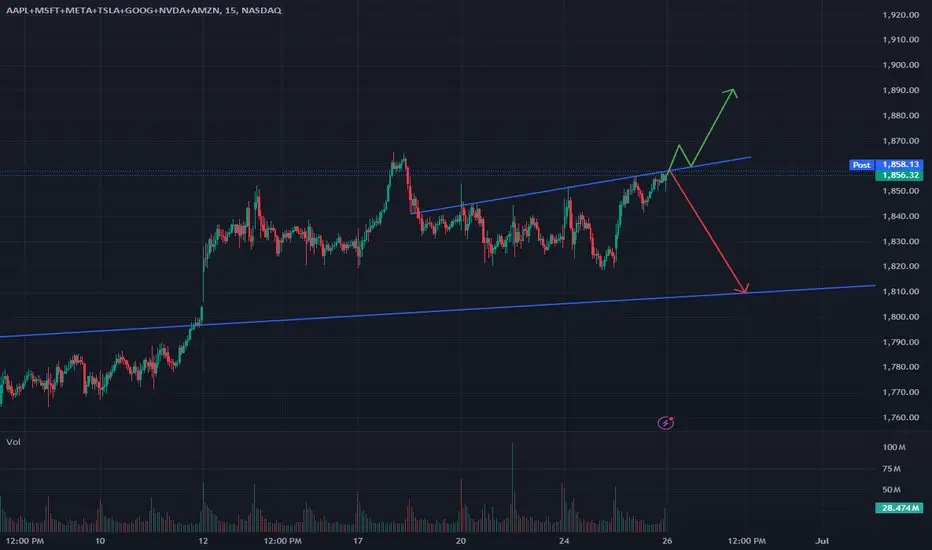Select the 1,858.13 post-market price tag
The height and width of the screenshot is (550, 932).
(900, 164)
